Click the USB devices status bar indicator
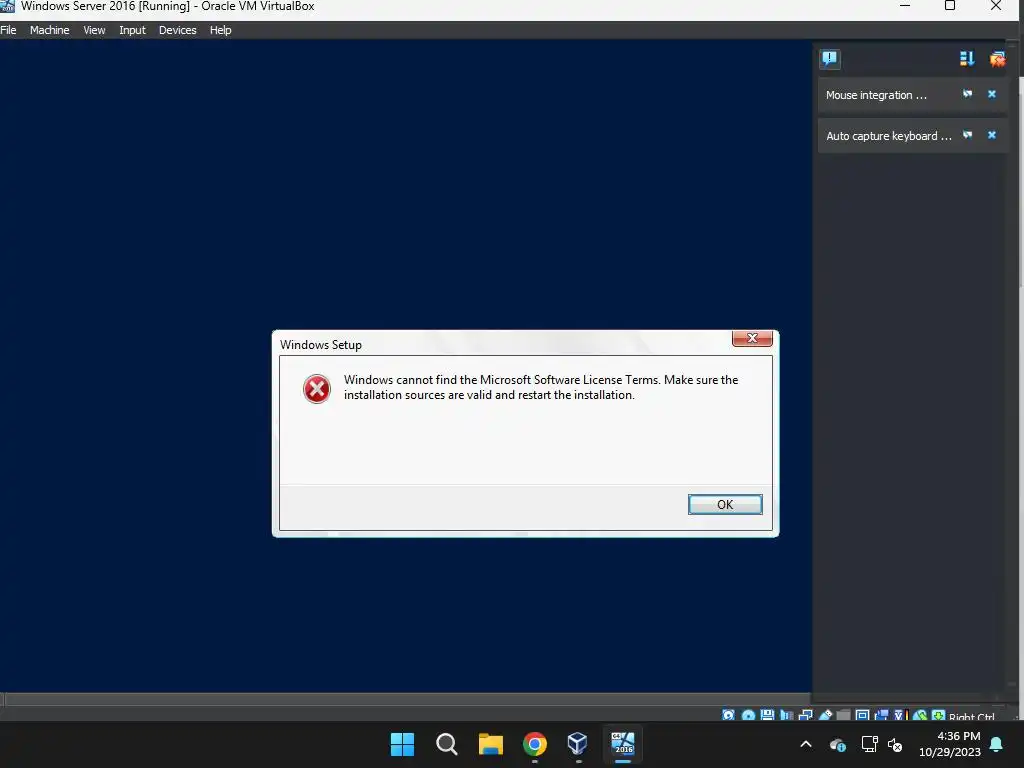Viewport: 1024px width, 768px height. pyautogui.click(x=825, y=715)
